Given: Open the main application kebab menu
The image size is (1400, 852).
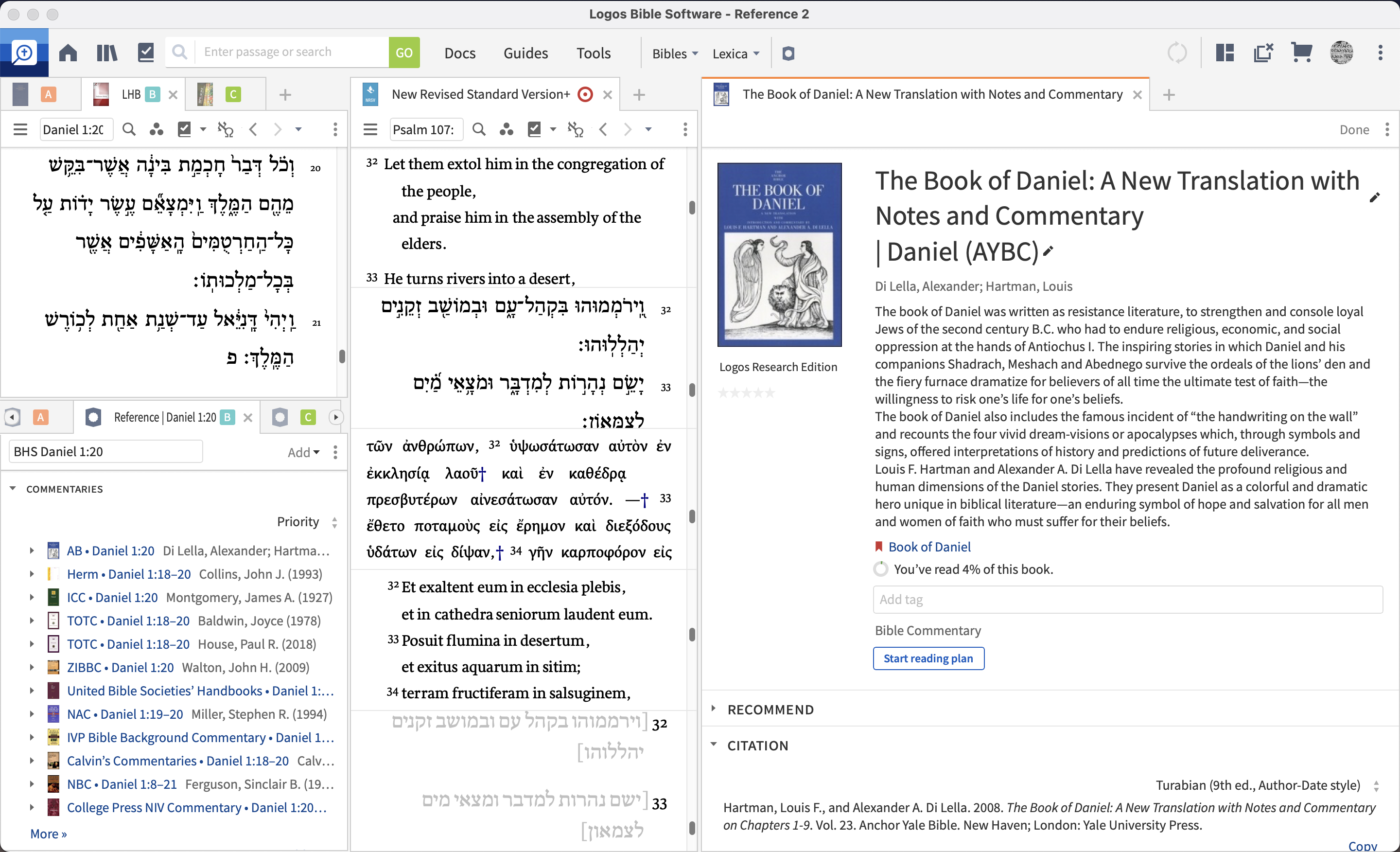Looking at the screenshot, I should coord(1380,53).
